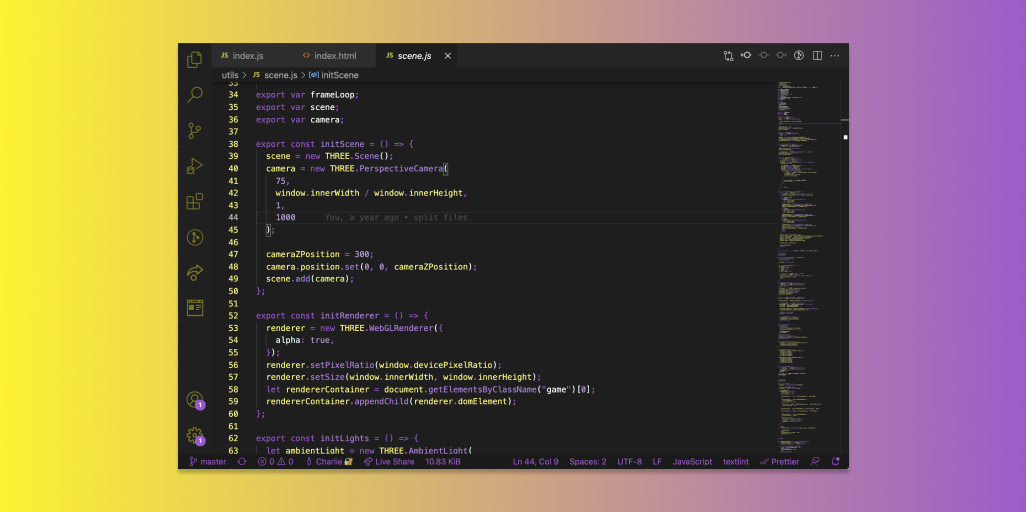Open the Explorer view in activity bar
Screen dimensions: 1026x512
point(194,60)
